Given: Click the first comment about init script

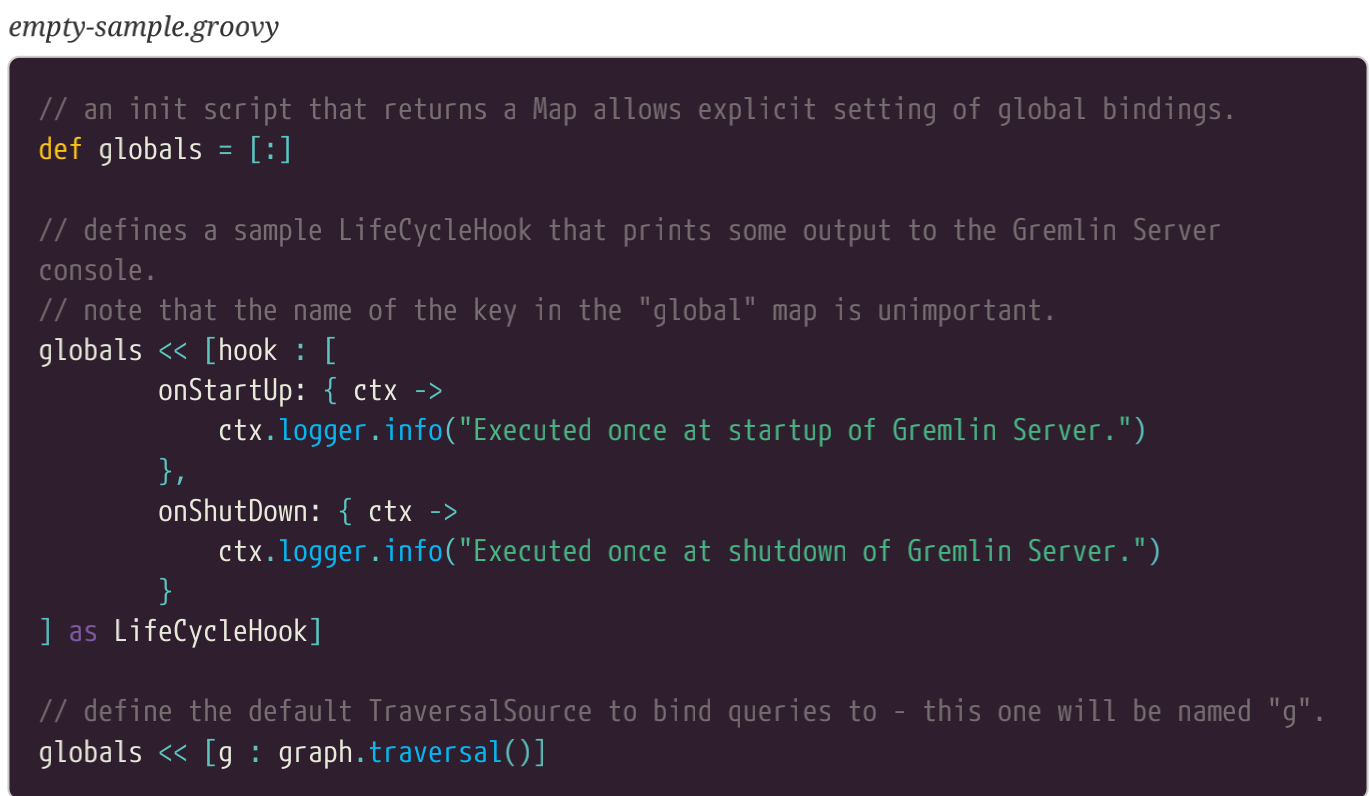Looking at the screenshot, I should coord(637,109).
